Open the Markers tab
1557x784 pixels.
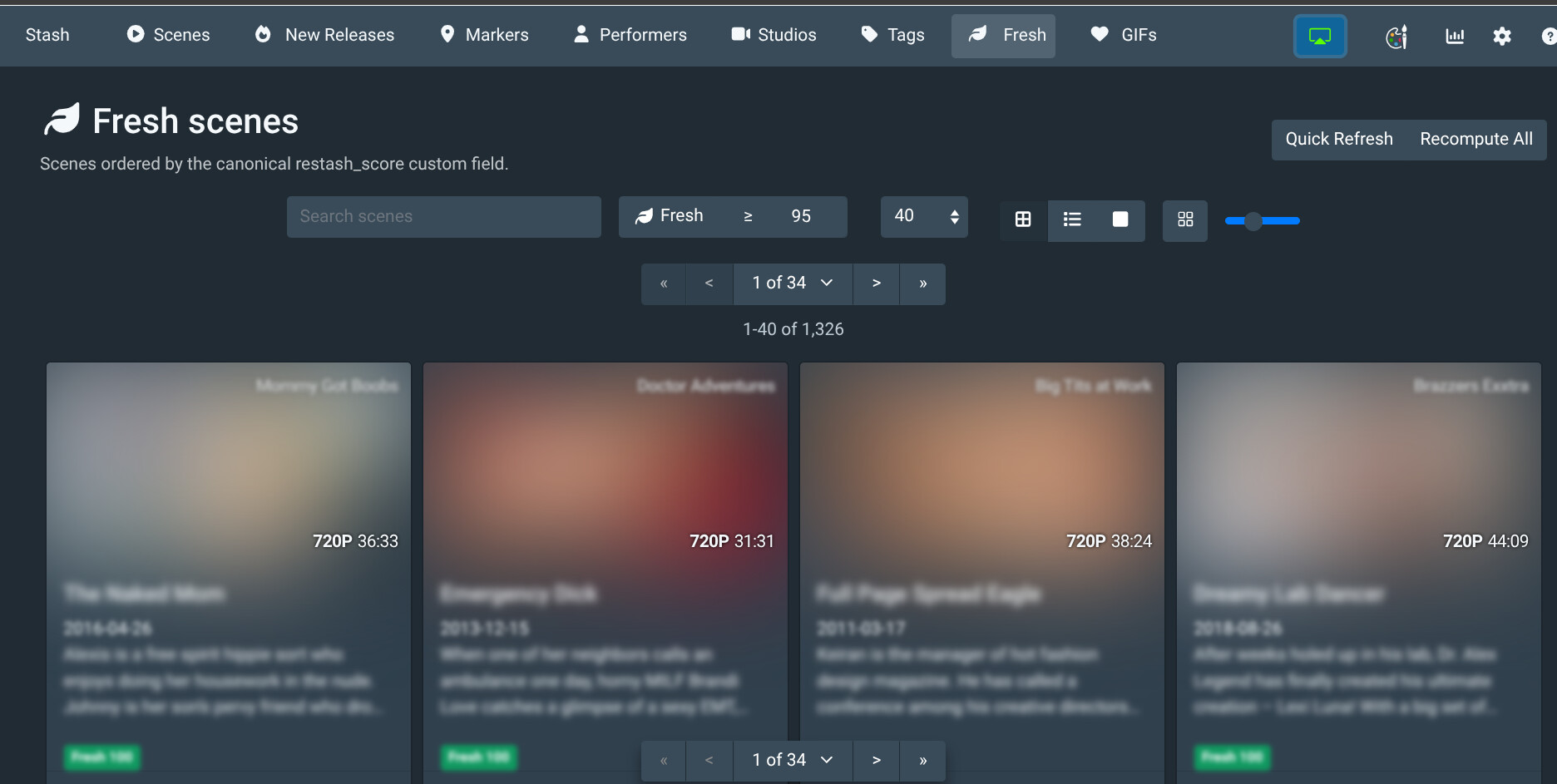[x=484, y=35]
